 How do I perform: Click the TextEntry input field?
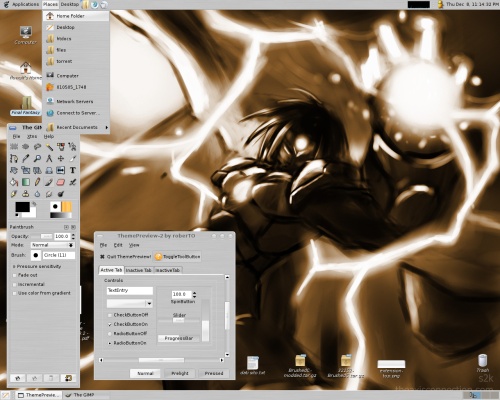tap(130, 291)
